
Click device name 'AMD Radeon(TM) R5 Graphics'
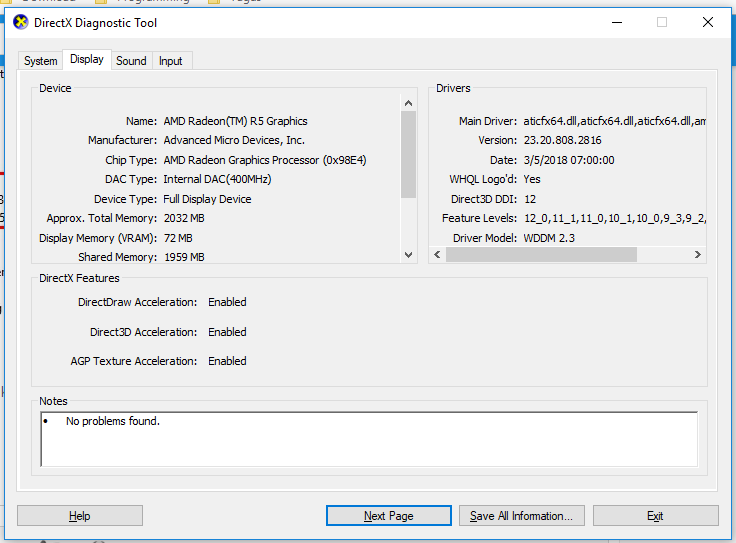pyautogui.click(x=236, y=121)
